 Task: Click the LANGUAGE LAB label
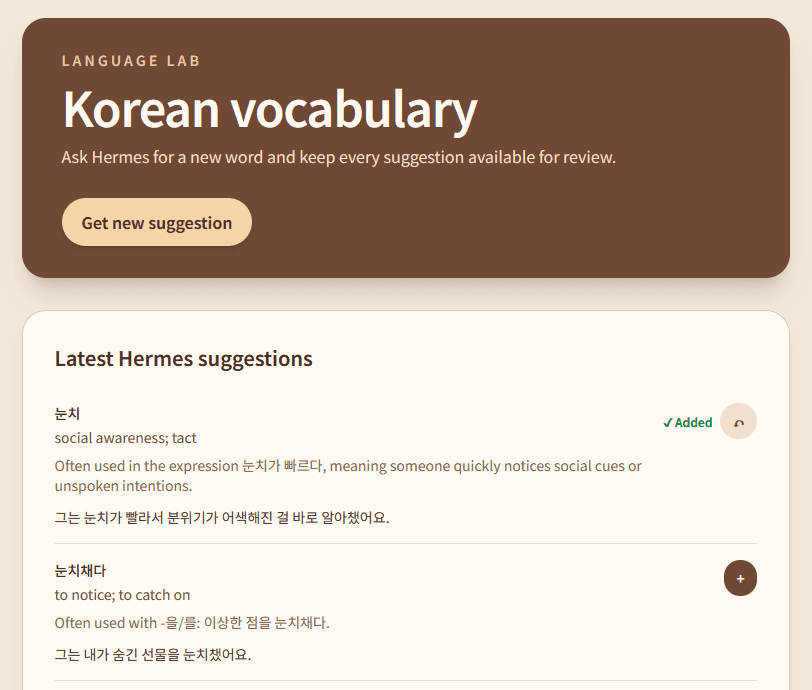[131, 61]
